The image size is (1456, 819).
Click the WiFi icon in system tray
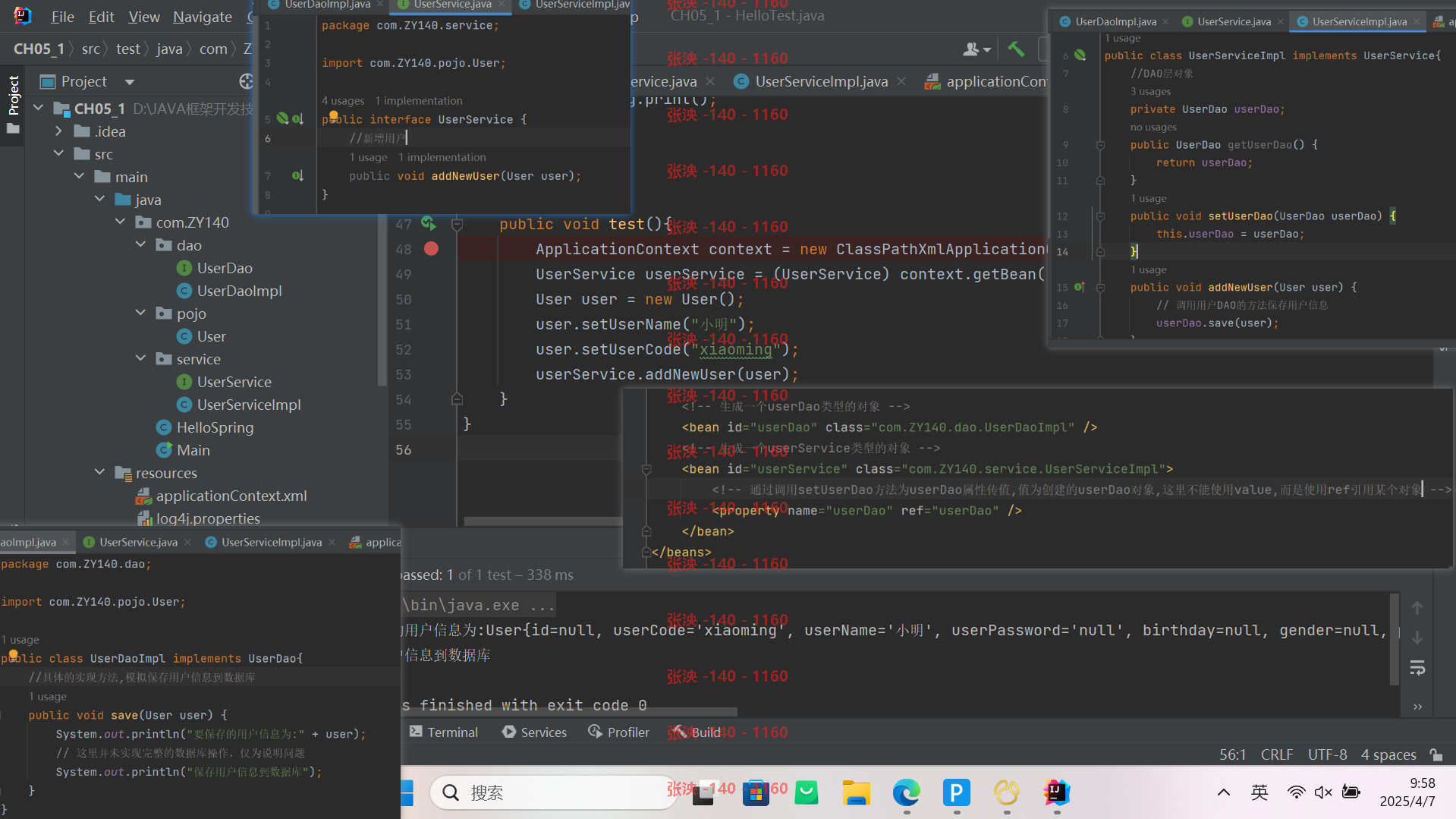tap(1296, 792)
